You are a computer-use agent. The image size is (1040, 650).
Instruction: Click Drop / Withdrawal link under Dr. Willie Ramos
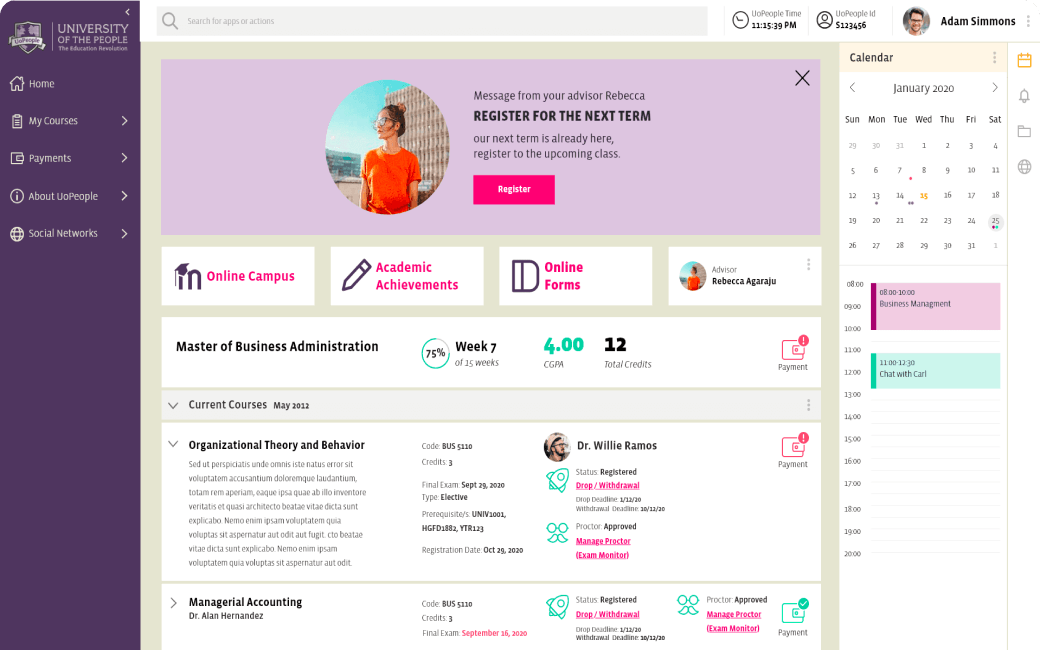608,486
